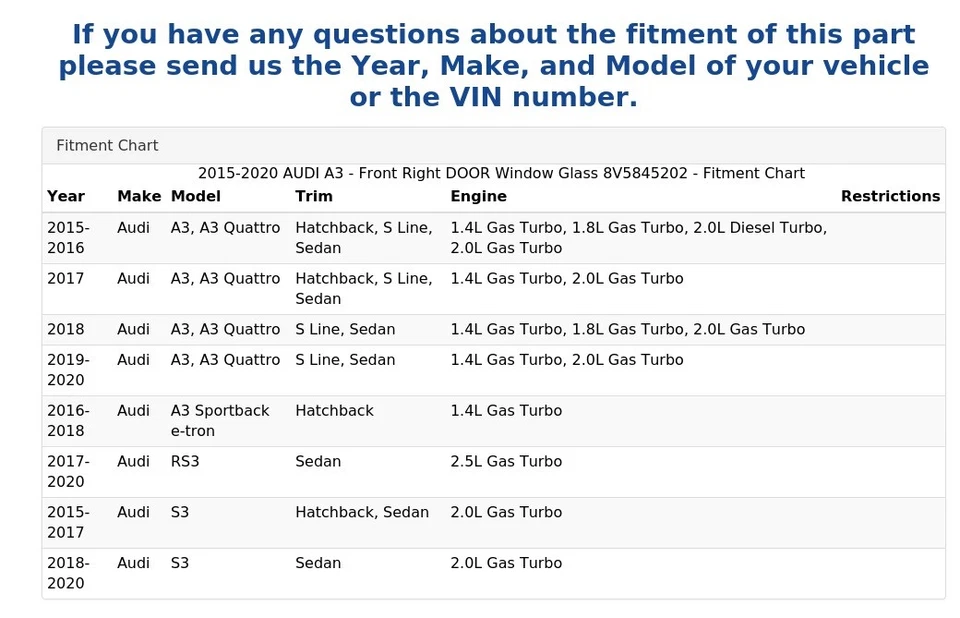
Task: Select the Engine column header
Action: (478, 197)
